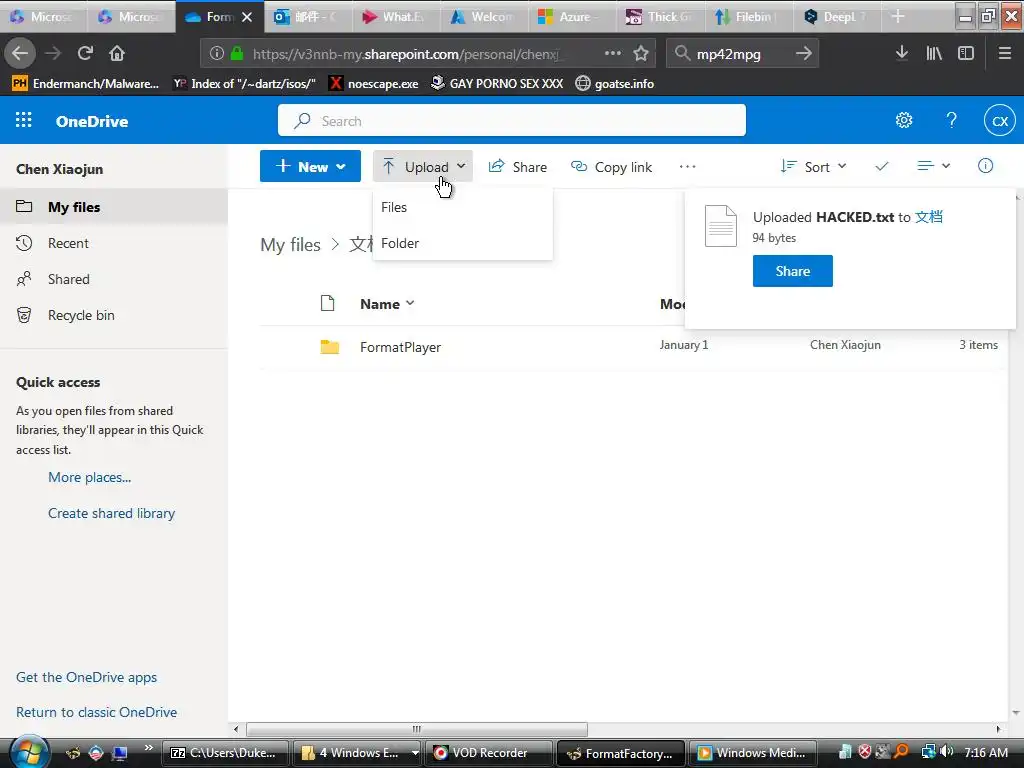Click the mp42mpg search field
This screenshot has height=768, width=1024.
[742, 54]
